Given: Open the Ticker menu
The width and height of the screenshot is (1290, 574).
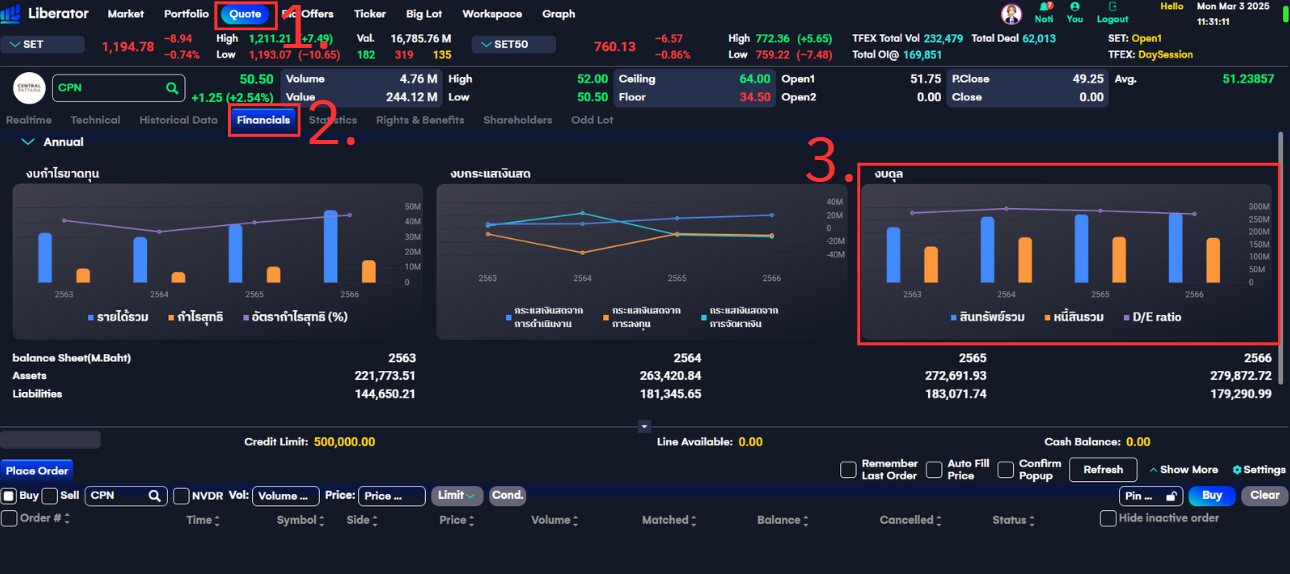Looking at the screenshot, I should 370,14.
